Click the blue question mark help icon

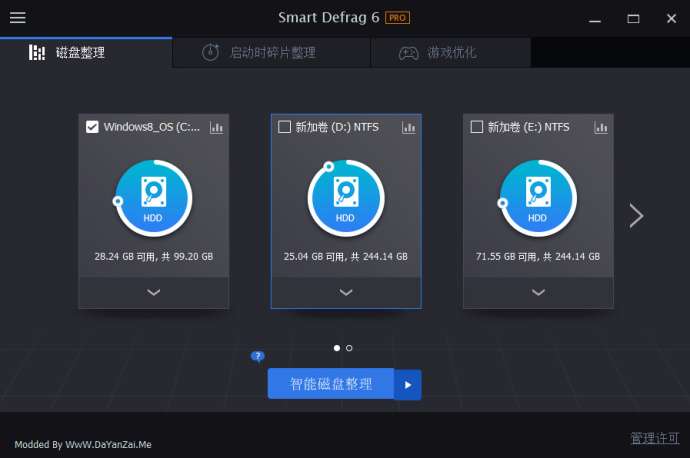click(258, 355)
